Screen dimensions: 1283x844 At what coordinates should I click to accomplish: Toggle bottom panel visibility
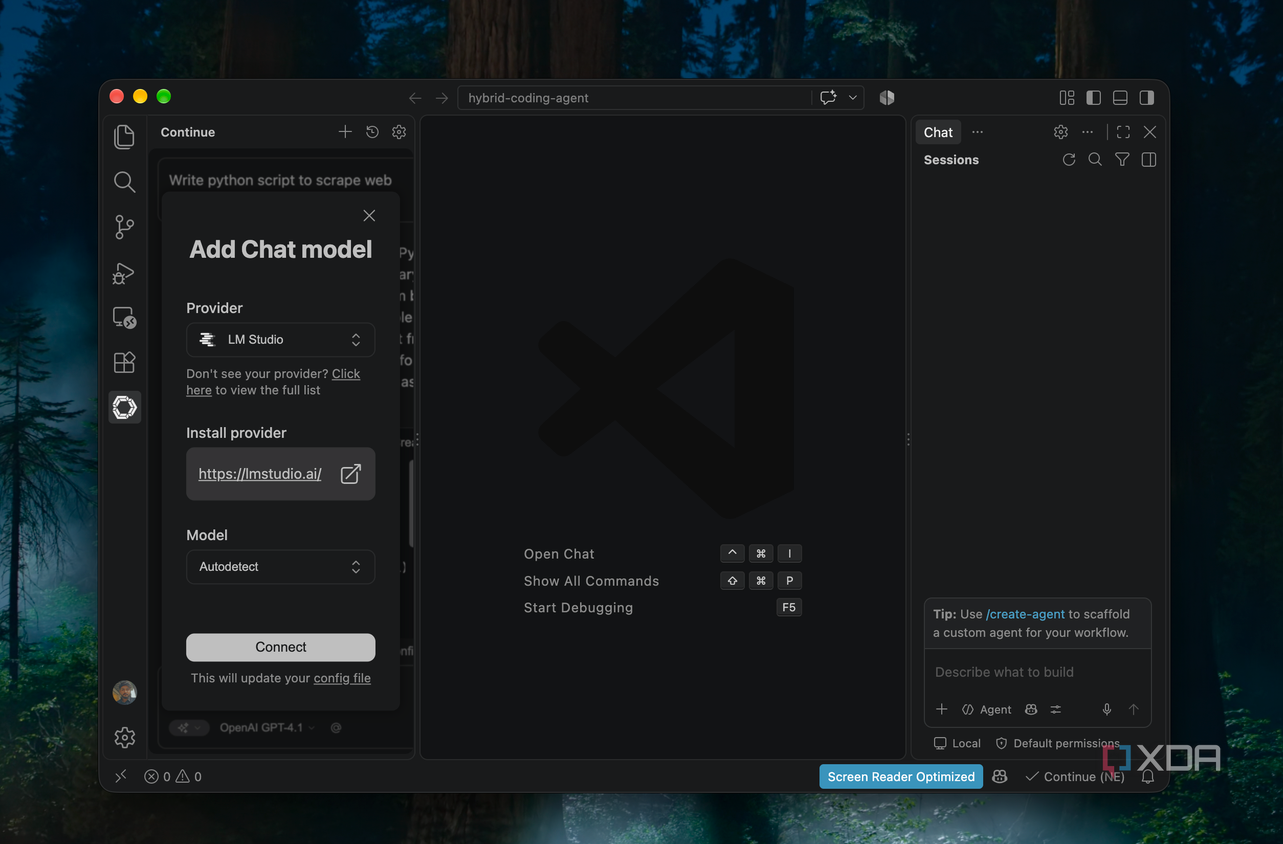1120,98
